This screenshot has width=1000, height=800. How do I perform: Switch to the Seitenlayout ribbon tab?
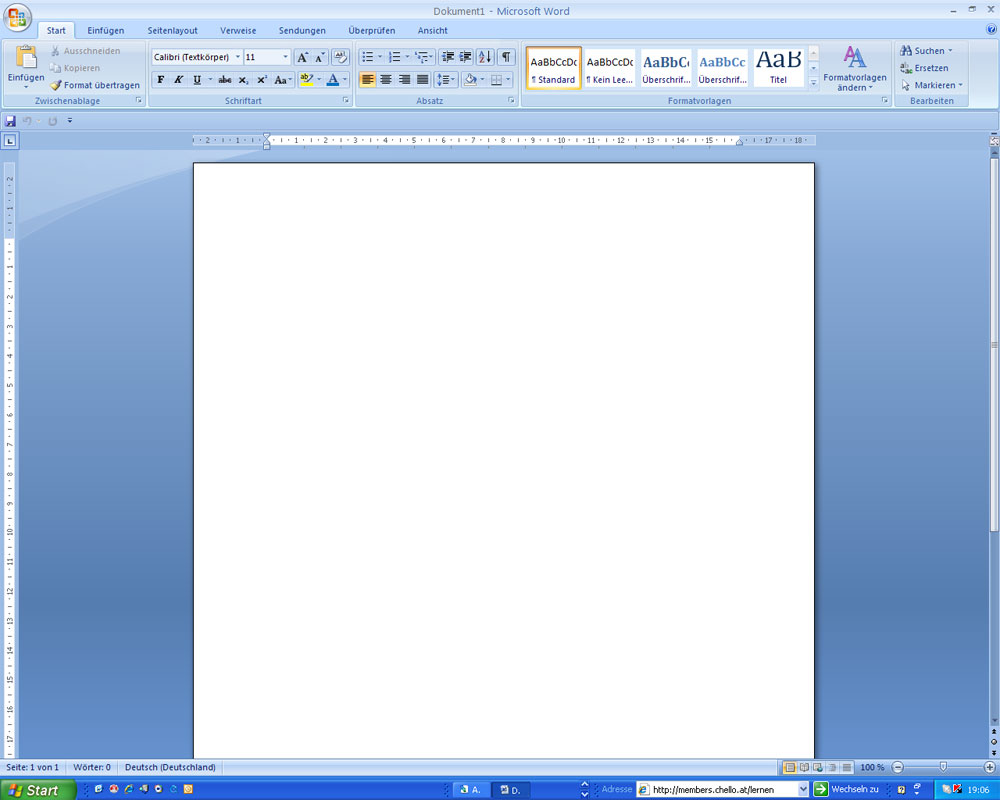172,31
